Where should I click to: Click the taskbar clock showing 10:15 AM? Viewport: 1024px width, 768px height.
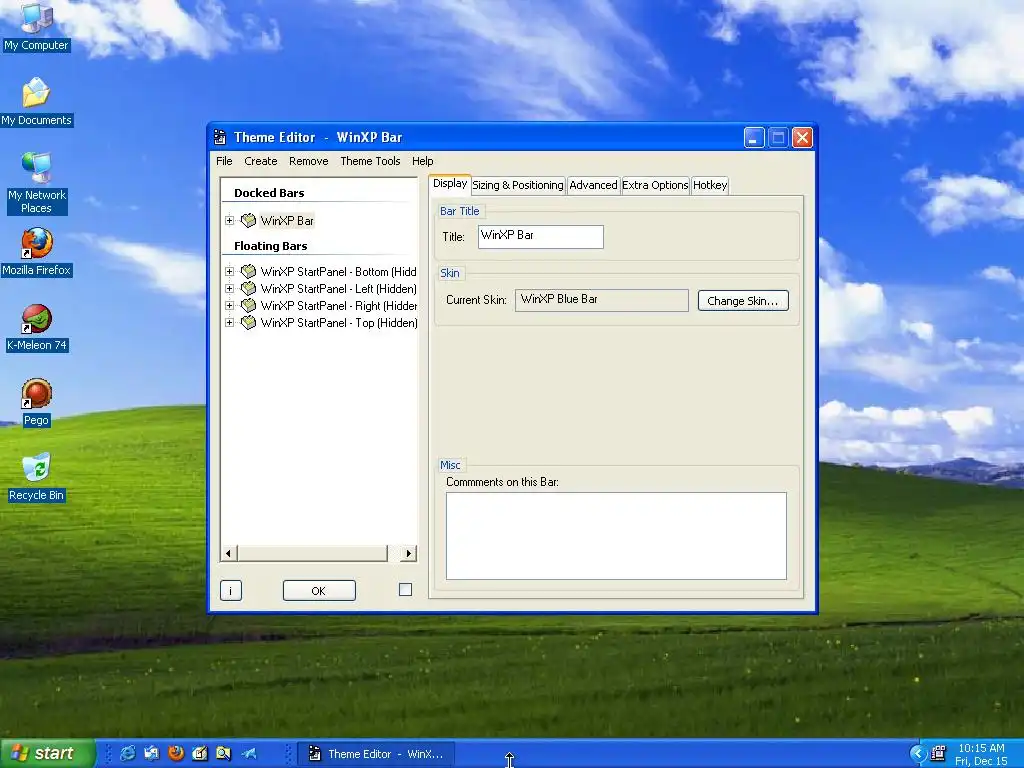[x=981, y=748]
